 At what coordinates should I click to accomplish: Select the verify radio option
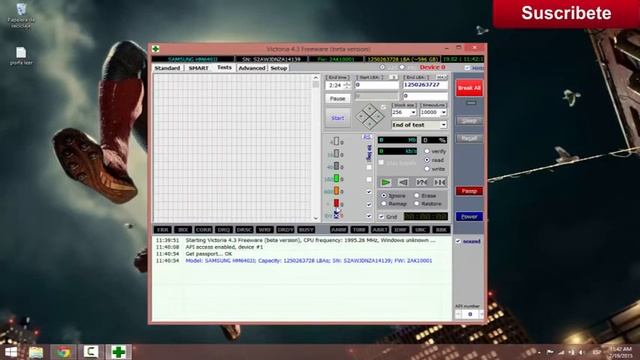[427, 151]
